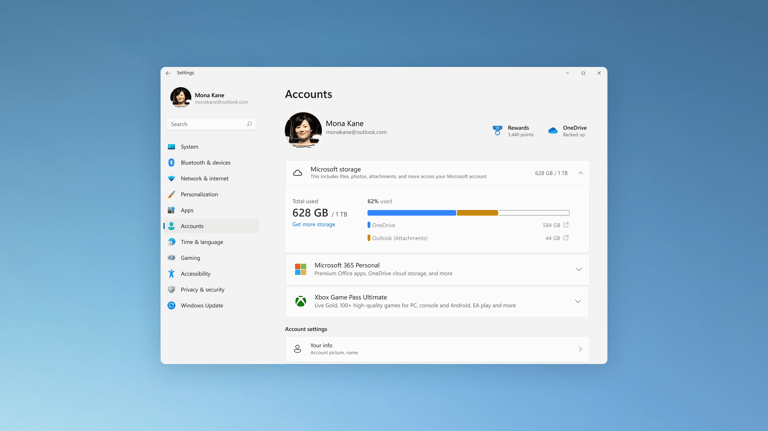
Task: Click the OneDrive storage row label
Action: coord(383,225)
